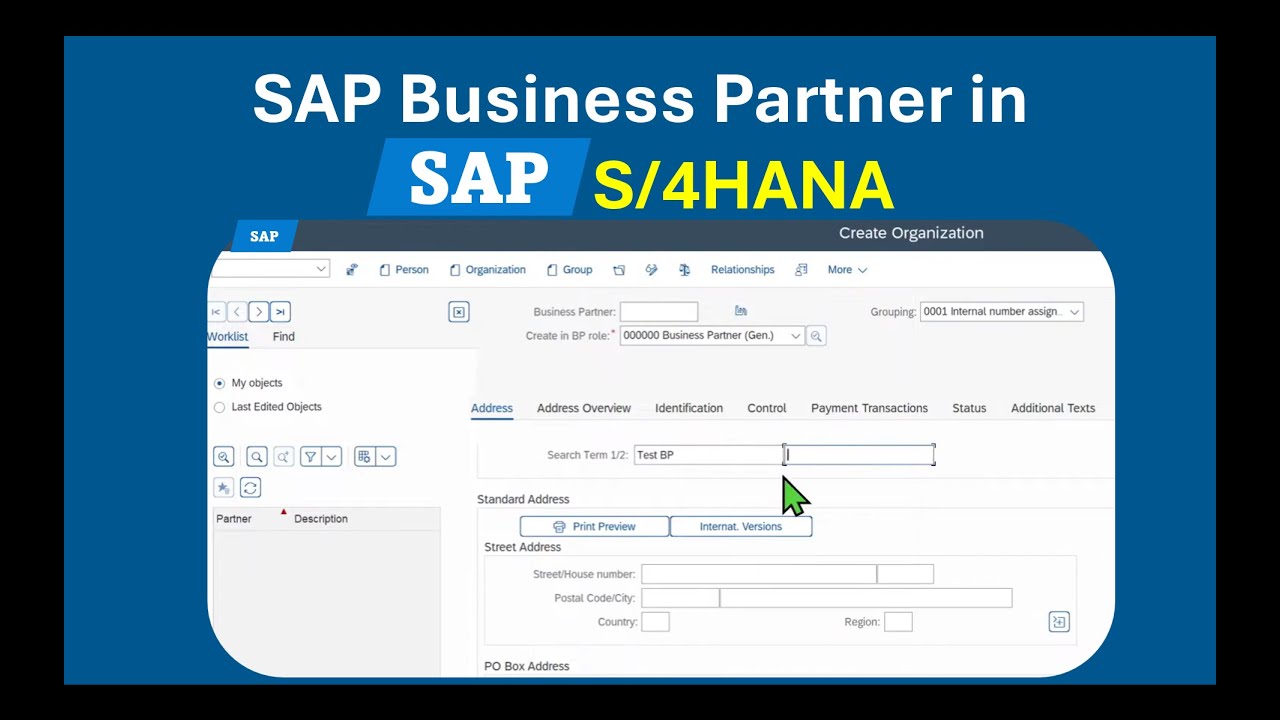The height and width of the screenshot is (720, 1280).
Task: Click the details zoom icon in worklist toolbar
Action: pyautogui.click(x=224, y=457)
